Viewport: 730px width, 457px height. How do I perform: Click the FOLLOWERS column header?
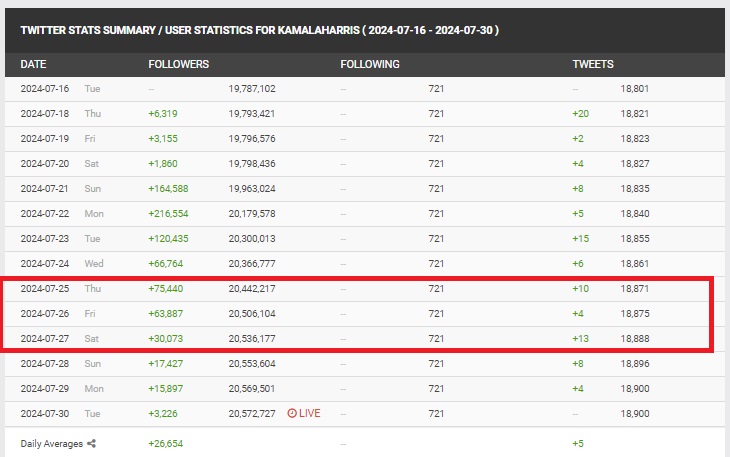click(179, 64)
